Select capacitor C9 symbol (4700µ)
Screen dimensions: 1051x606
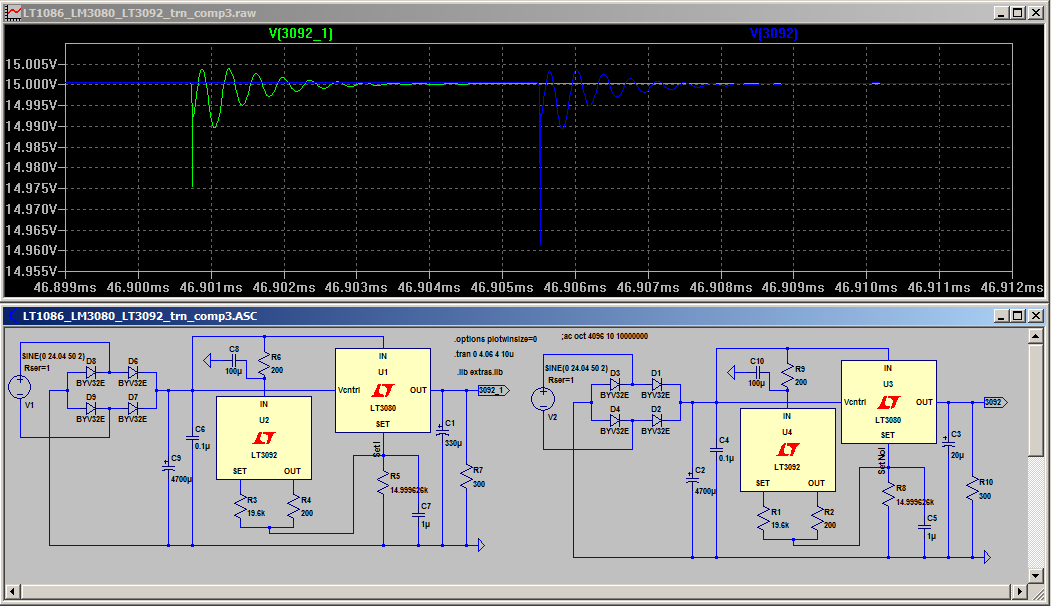(168, 467)
